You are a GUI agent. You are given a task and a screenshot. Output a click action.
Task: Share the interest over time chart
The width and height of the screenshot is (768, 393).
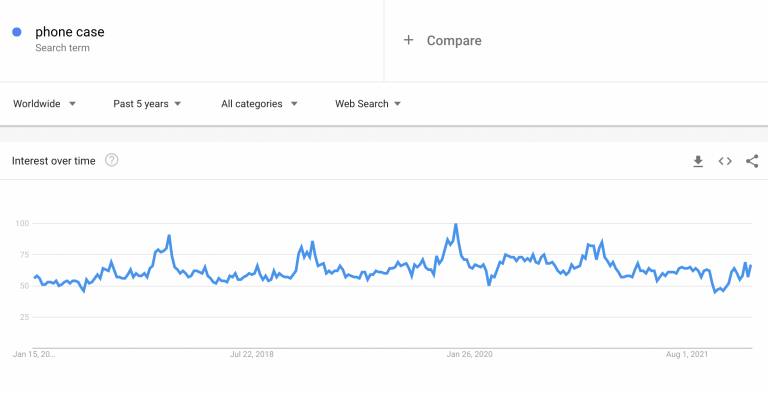(752, 161)
